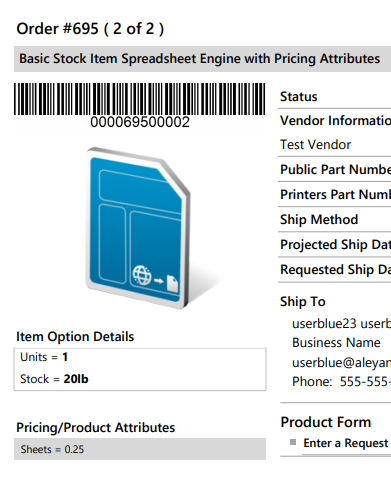Click the Sheets = 0.25 attribute row
This screenshot has height=483, width=391.
pyautogui.click(x=140, y=449)
